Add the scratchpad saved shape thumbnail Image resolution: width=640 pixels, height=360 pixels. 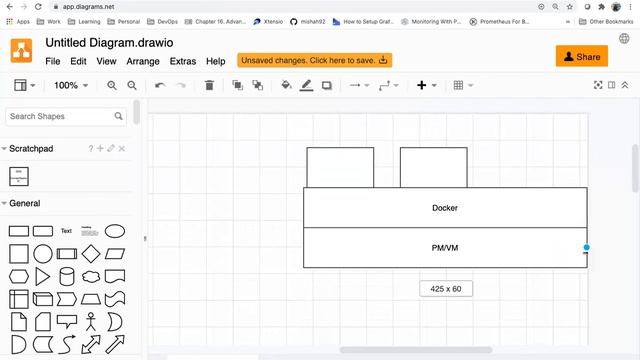19,176
